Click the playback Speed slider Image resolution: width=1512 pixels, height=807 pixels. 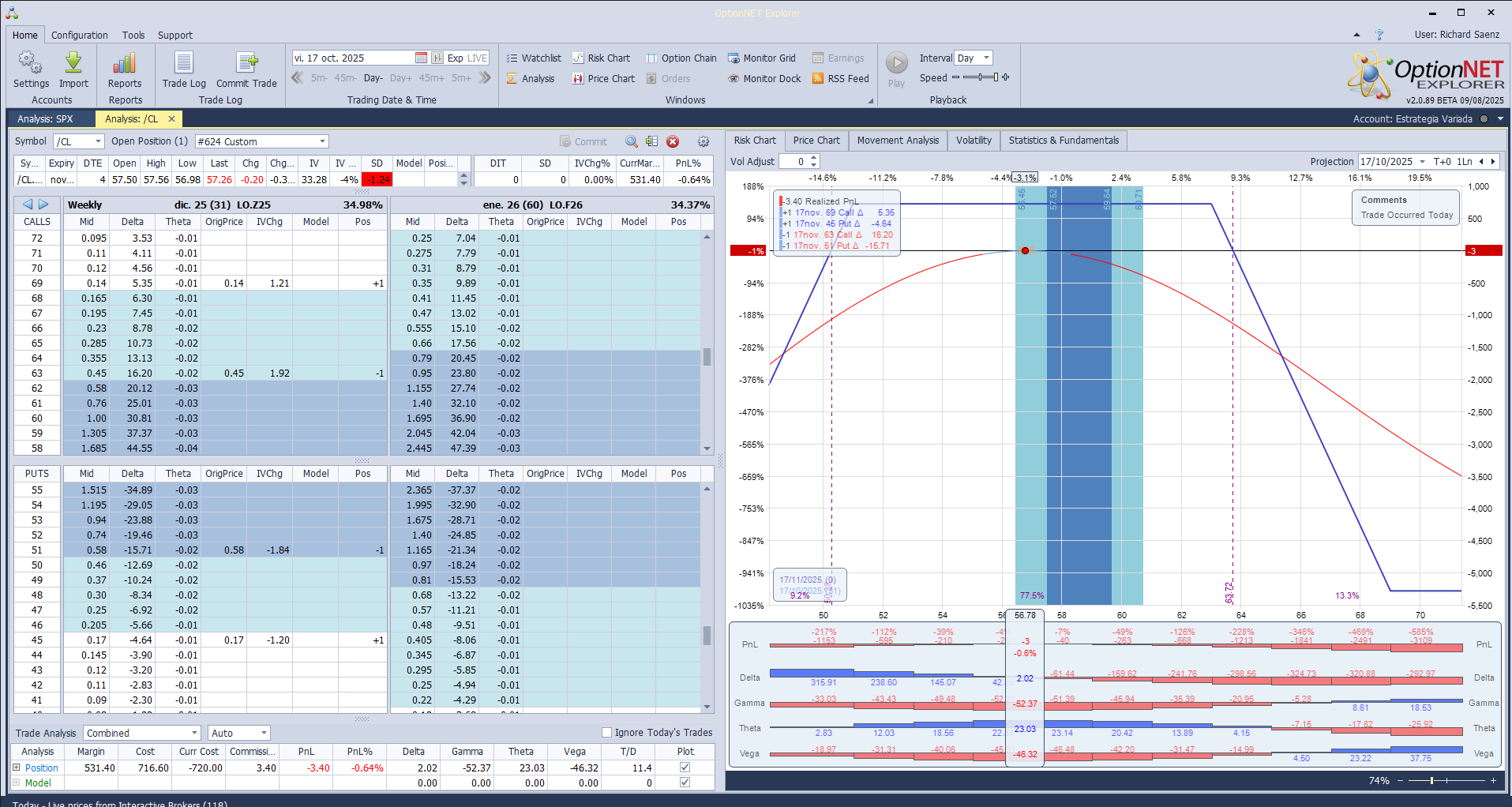980,77
